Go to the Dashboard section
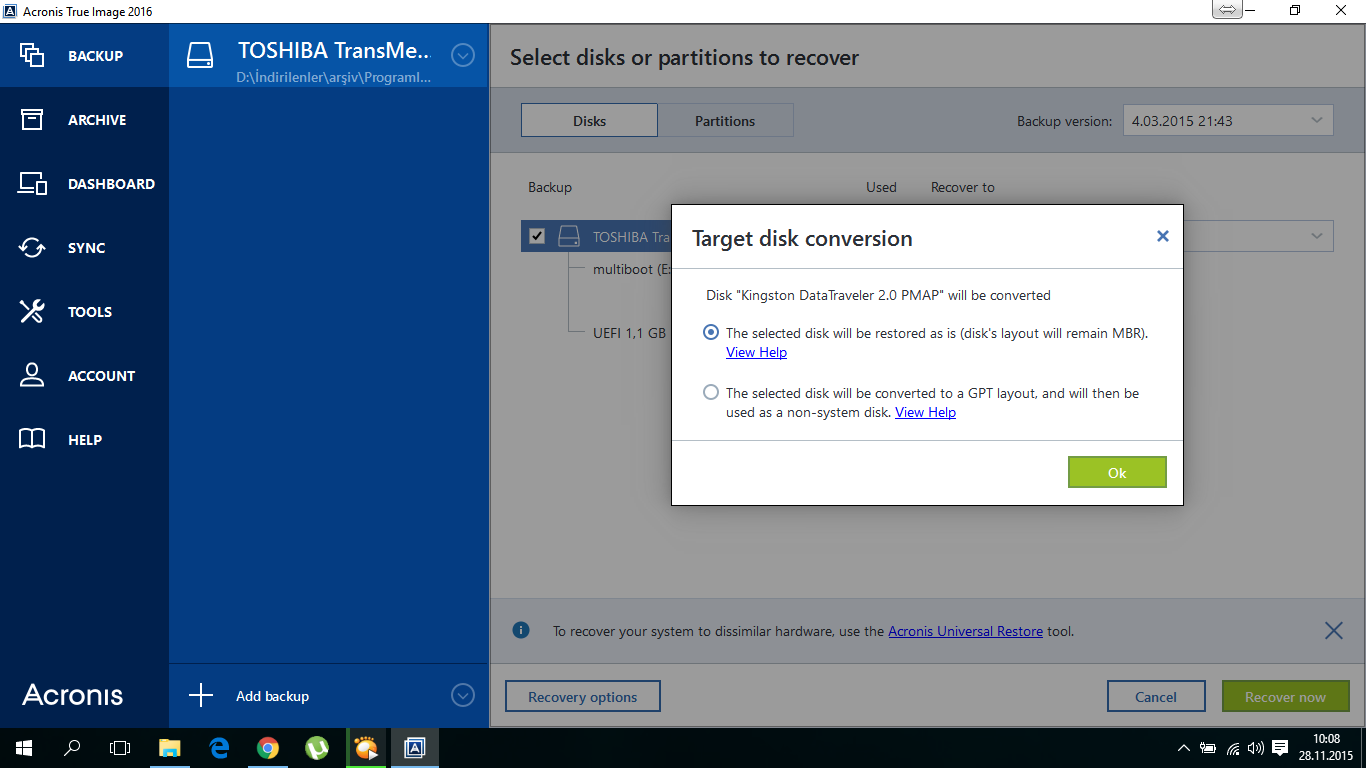The image size is (1366, 768). (x=84, y=184)
